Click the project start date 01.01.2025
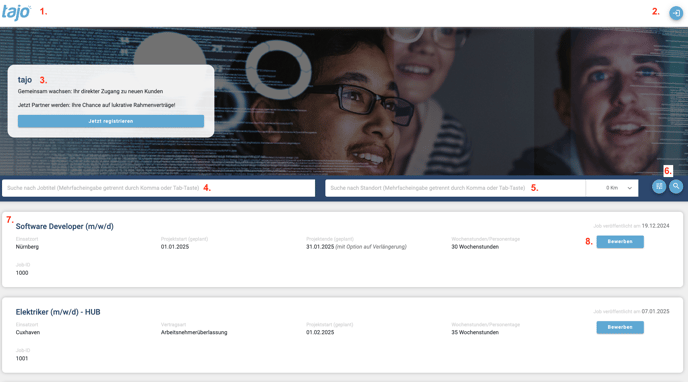 (175, 247)
